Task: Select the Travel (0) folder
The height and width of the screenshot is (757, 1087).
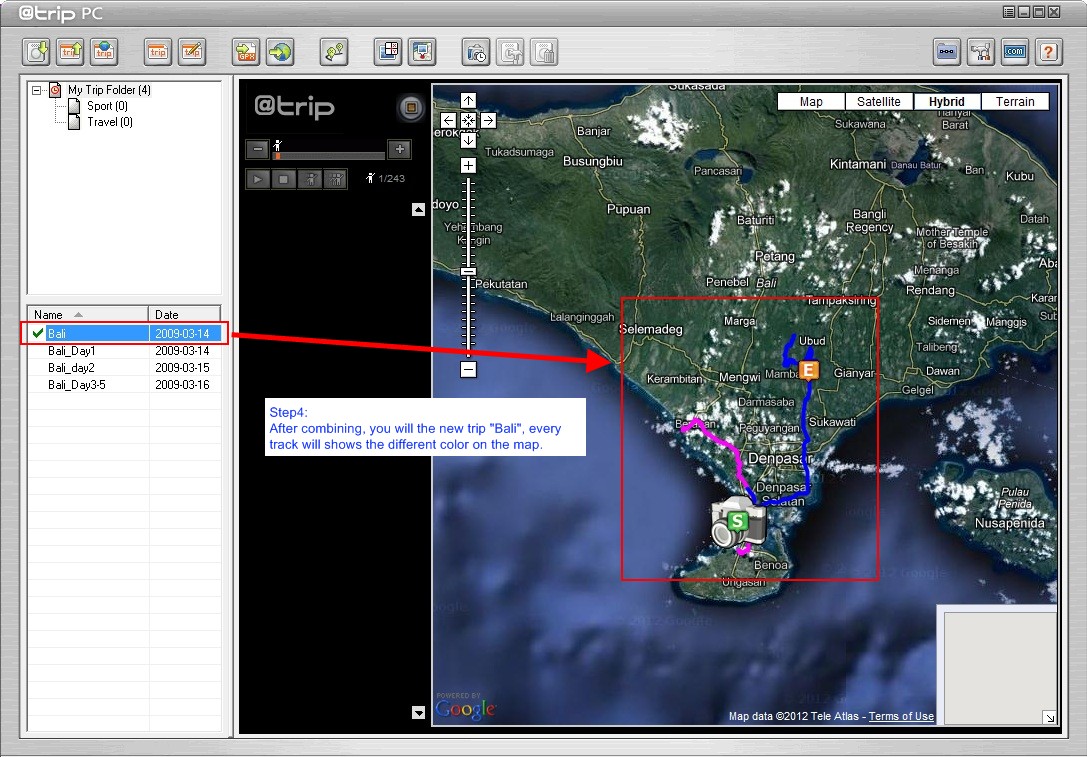Action: [x=110, y=122]
